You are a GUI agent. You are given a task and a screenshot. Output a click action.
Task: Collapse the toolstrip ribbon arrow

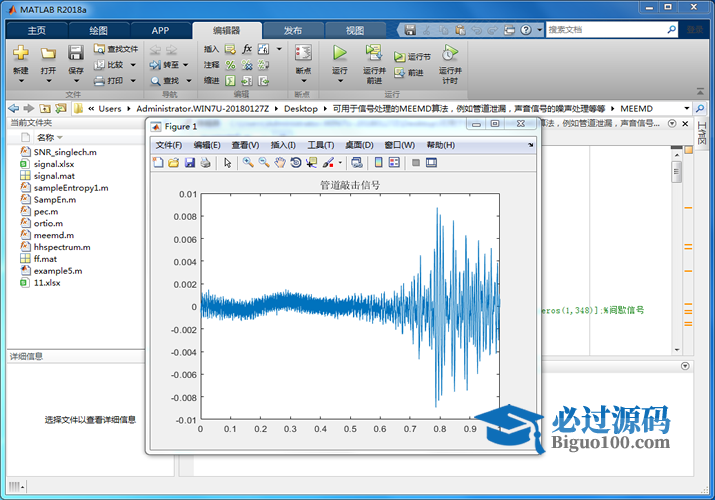pyautogui.click(x=700, y=91)
